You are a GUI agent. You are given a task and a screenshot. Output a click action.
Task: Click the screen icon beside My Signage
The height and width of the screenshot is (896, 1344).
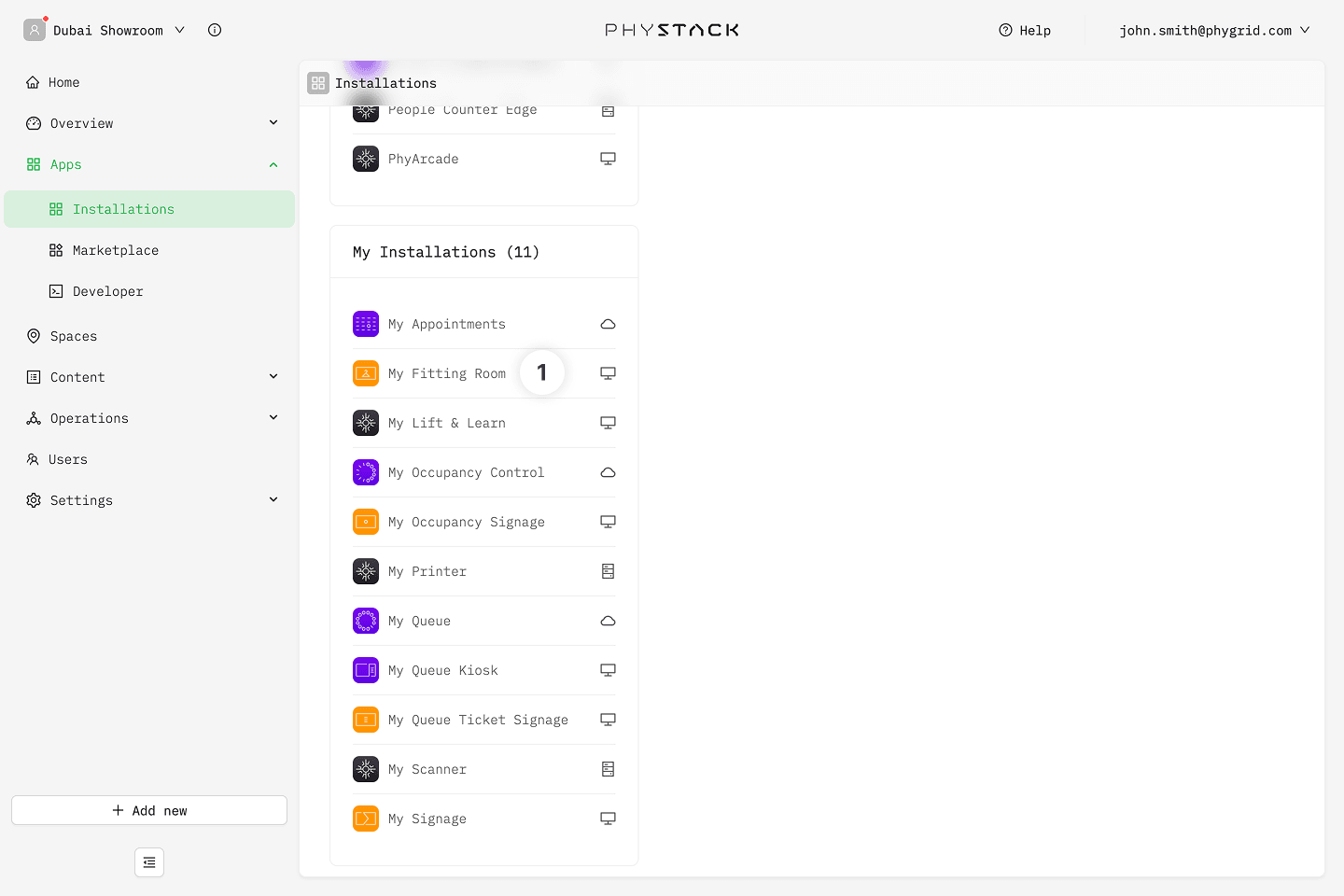click(x=608, y=819)
